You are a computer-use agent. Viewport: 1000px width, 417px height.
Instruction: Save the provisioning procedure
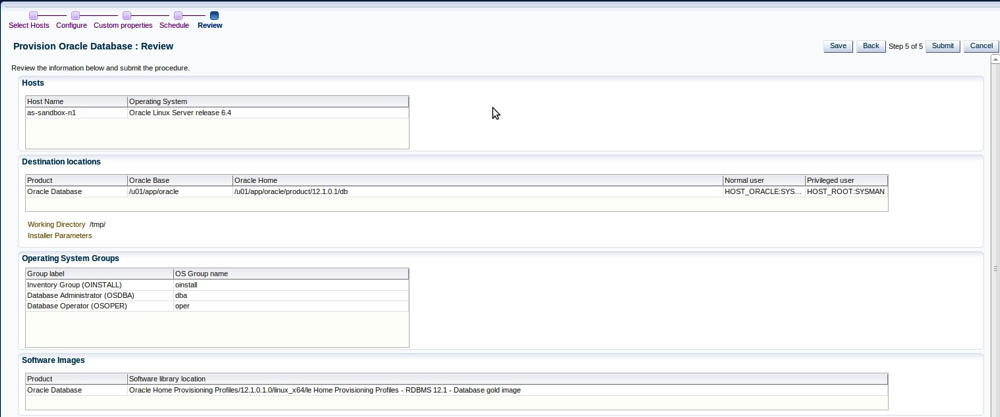tap(838, 46)
